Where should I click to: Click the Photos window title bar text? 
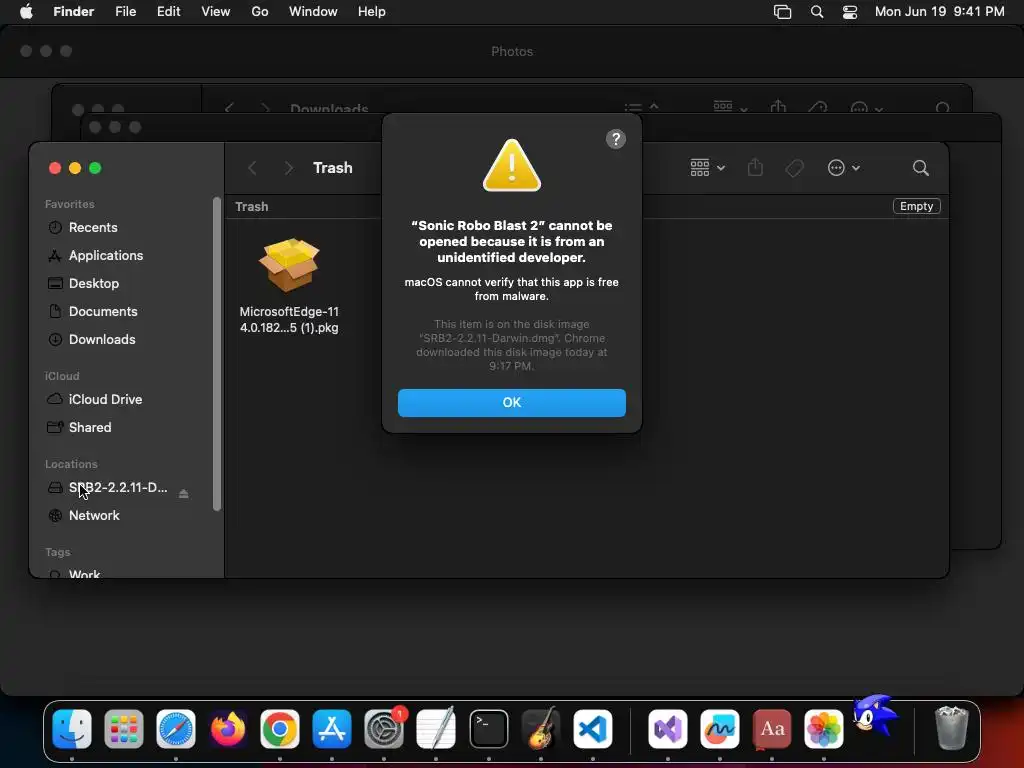click(512, 52)
